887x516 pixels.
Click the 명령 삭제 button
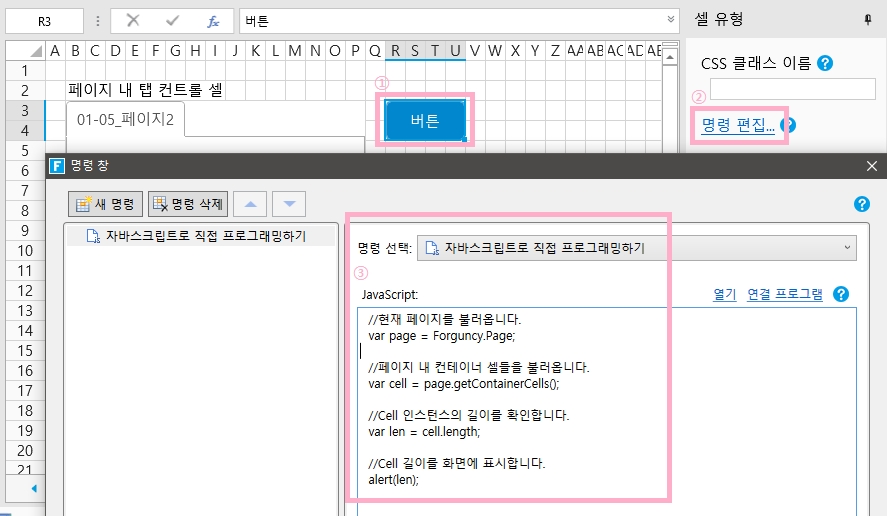[x=188, y=204]
